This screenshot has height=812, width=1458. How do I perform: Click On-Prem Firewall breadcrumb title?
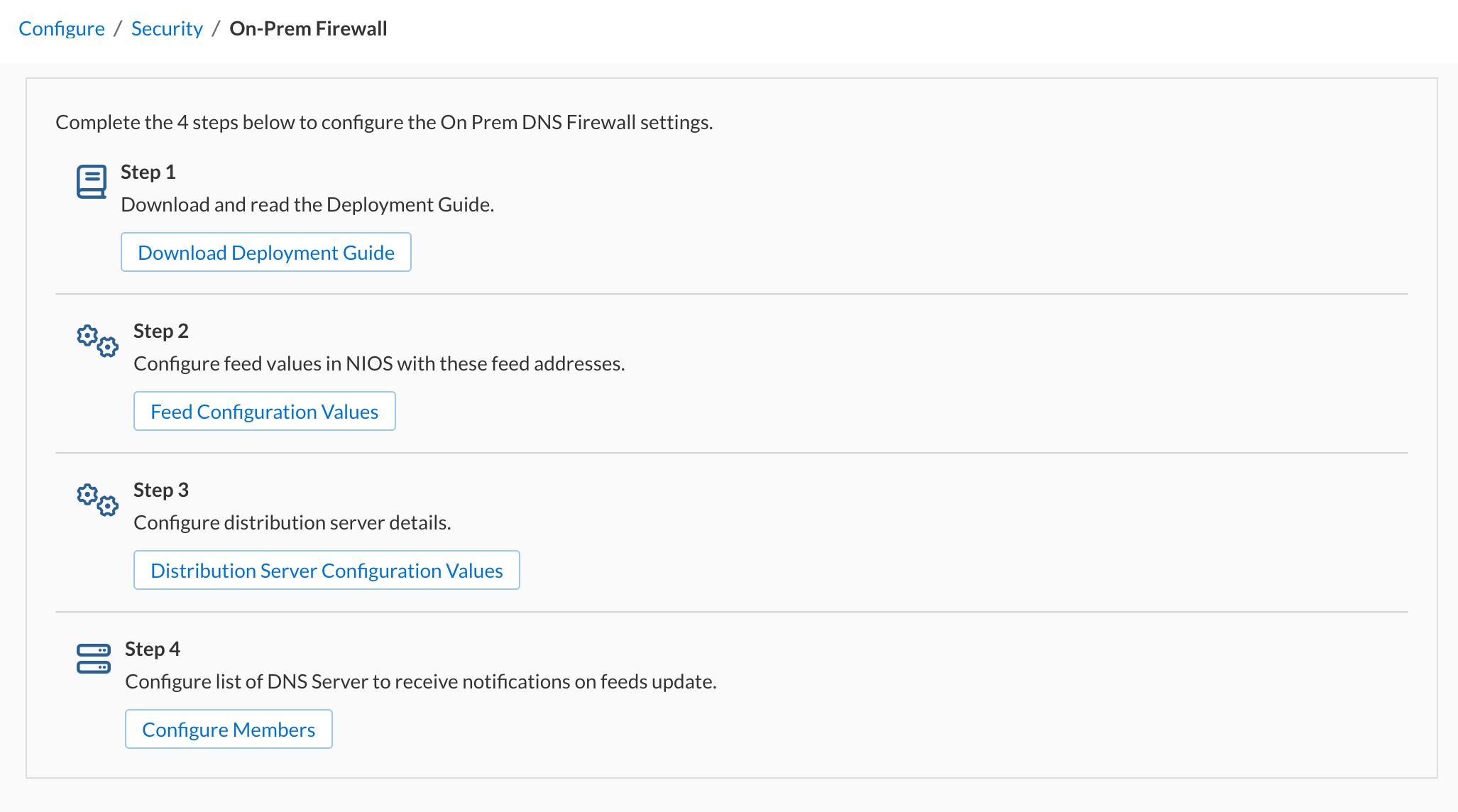308,28
